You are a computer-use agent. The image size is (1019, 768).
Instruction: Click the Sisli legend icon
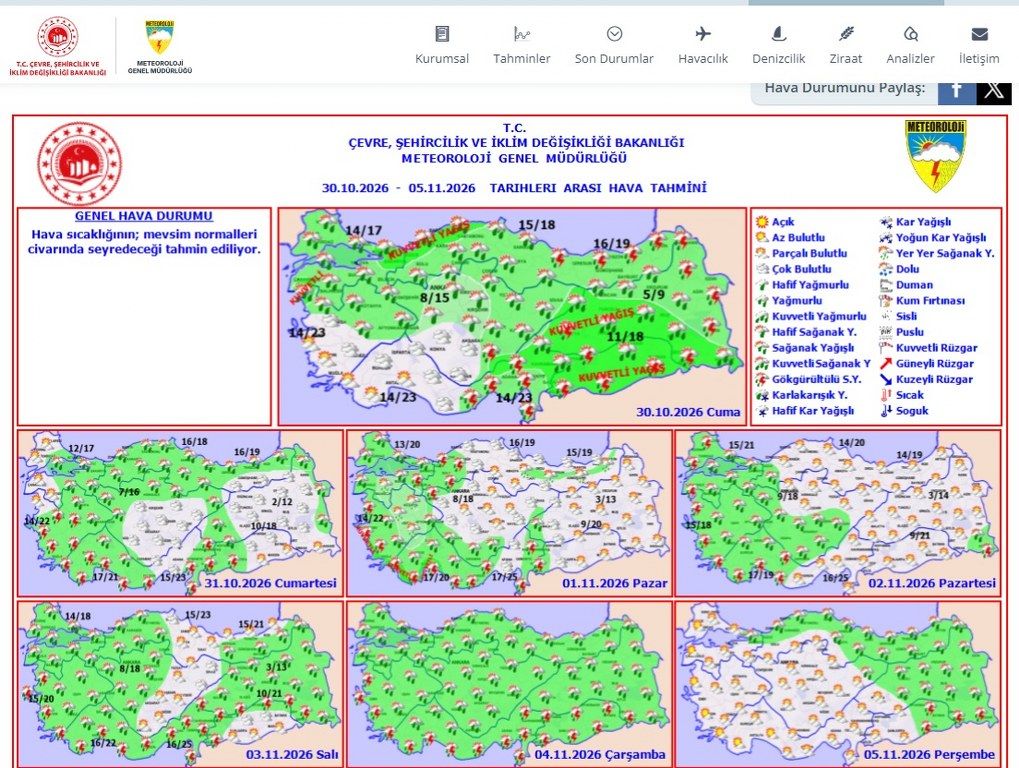click(x=886, y=316)
